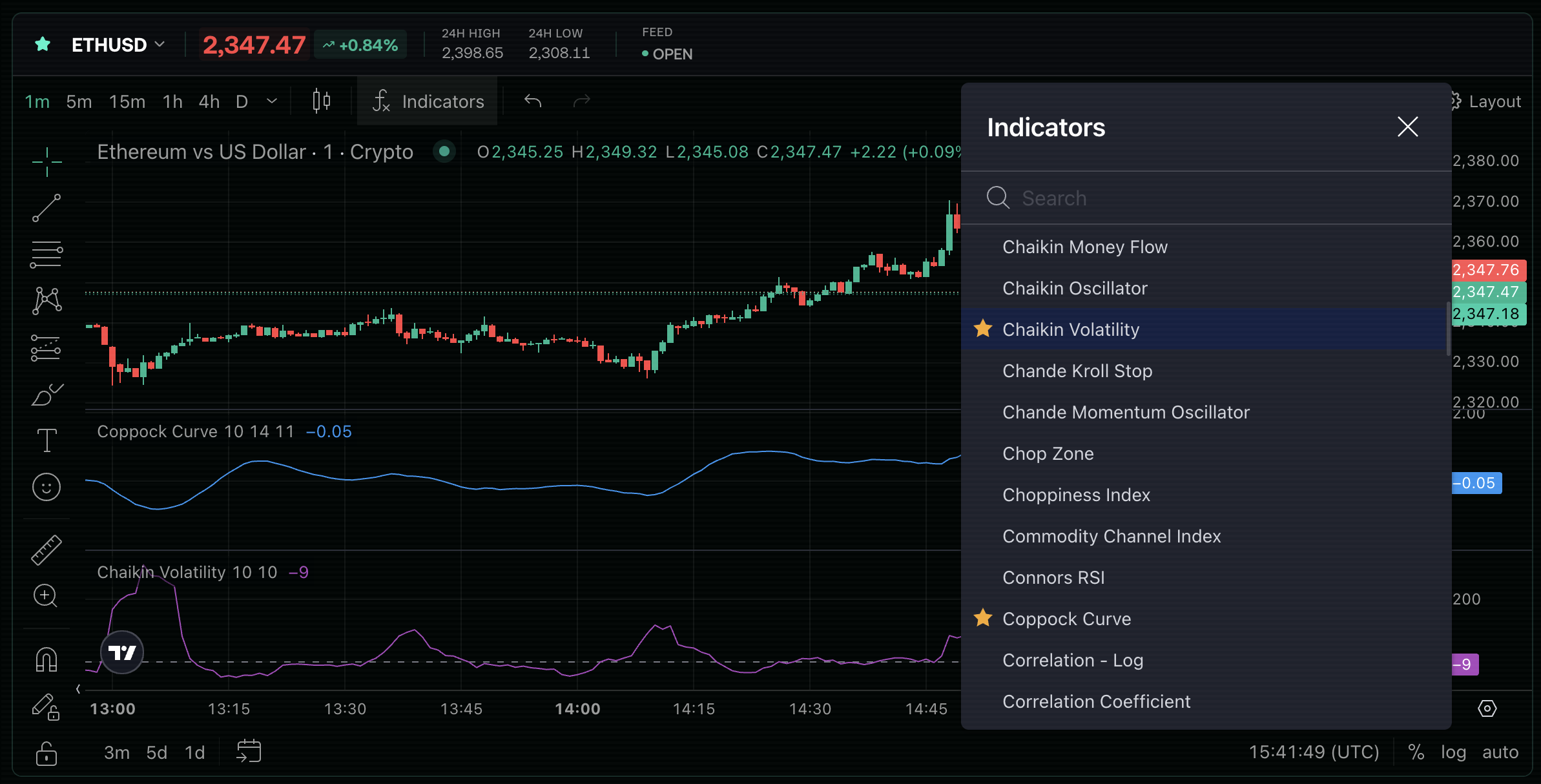The width and height of the screenshot is (1541, 784).
Task: Toggle stay in drawing mode
Action: [46, 707]
